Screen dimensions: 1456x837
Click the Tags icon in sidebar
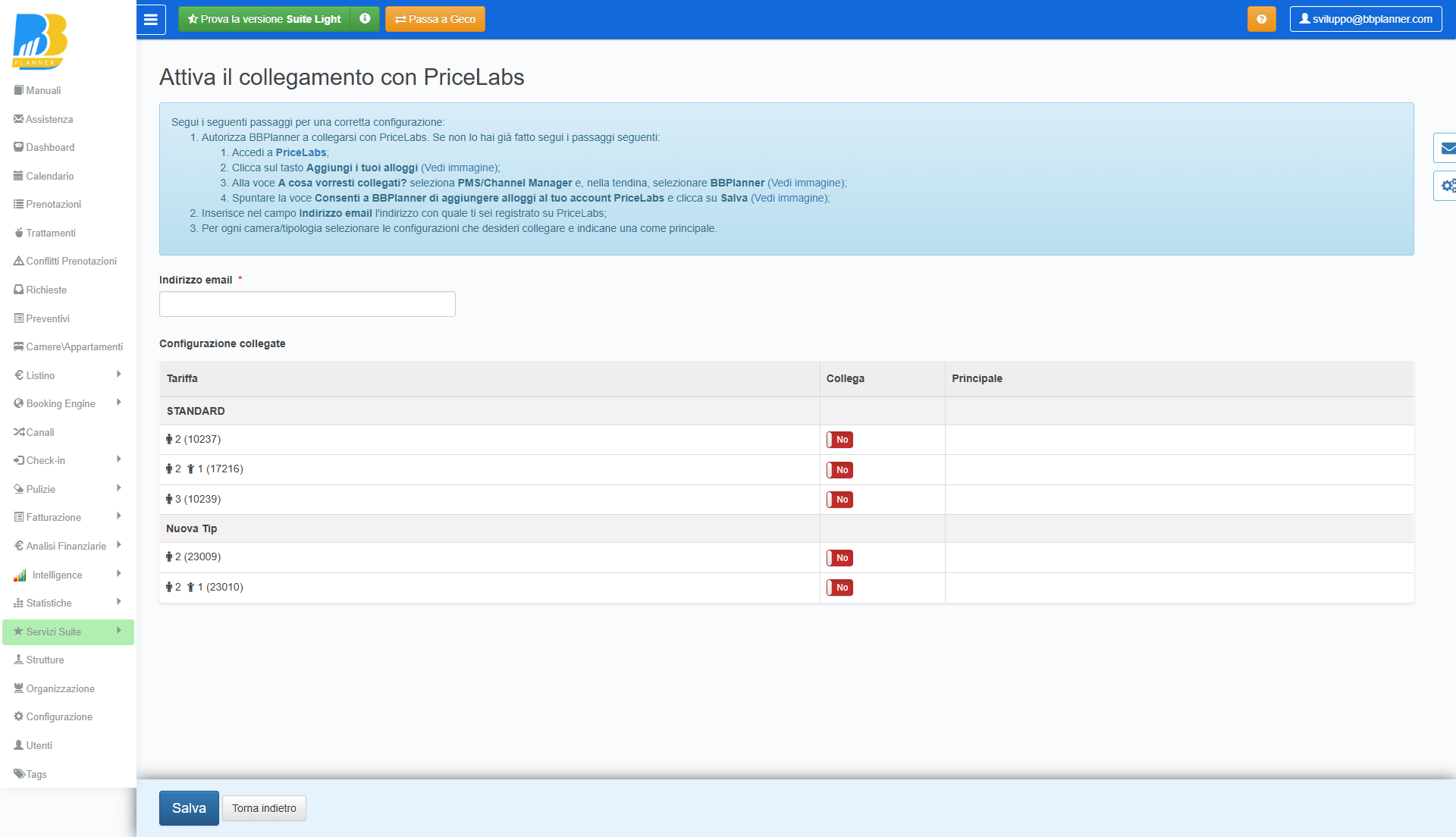click(19, 774)
